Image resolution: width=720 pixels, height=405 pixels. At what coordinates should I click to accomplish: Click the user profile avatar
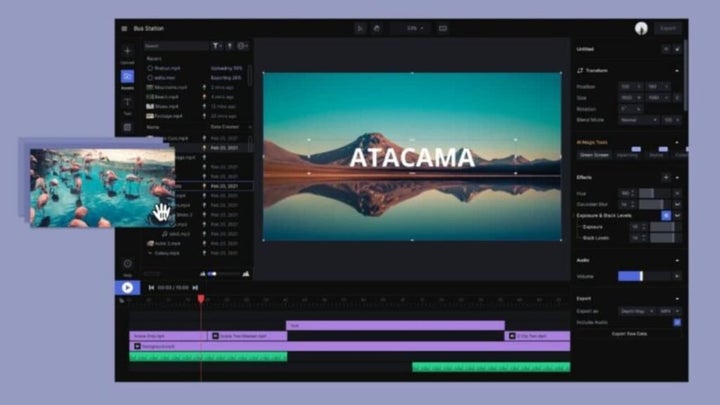coord(641,29)
